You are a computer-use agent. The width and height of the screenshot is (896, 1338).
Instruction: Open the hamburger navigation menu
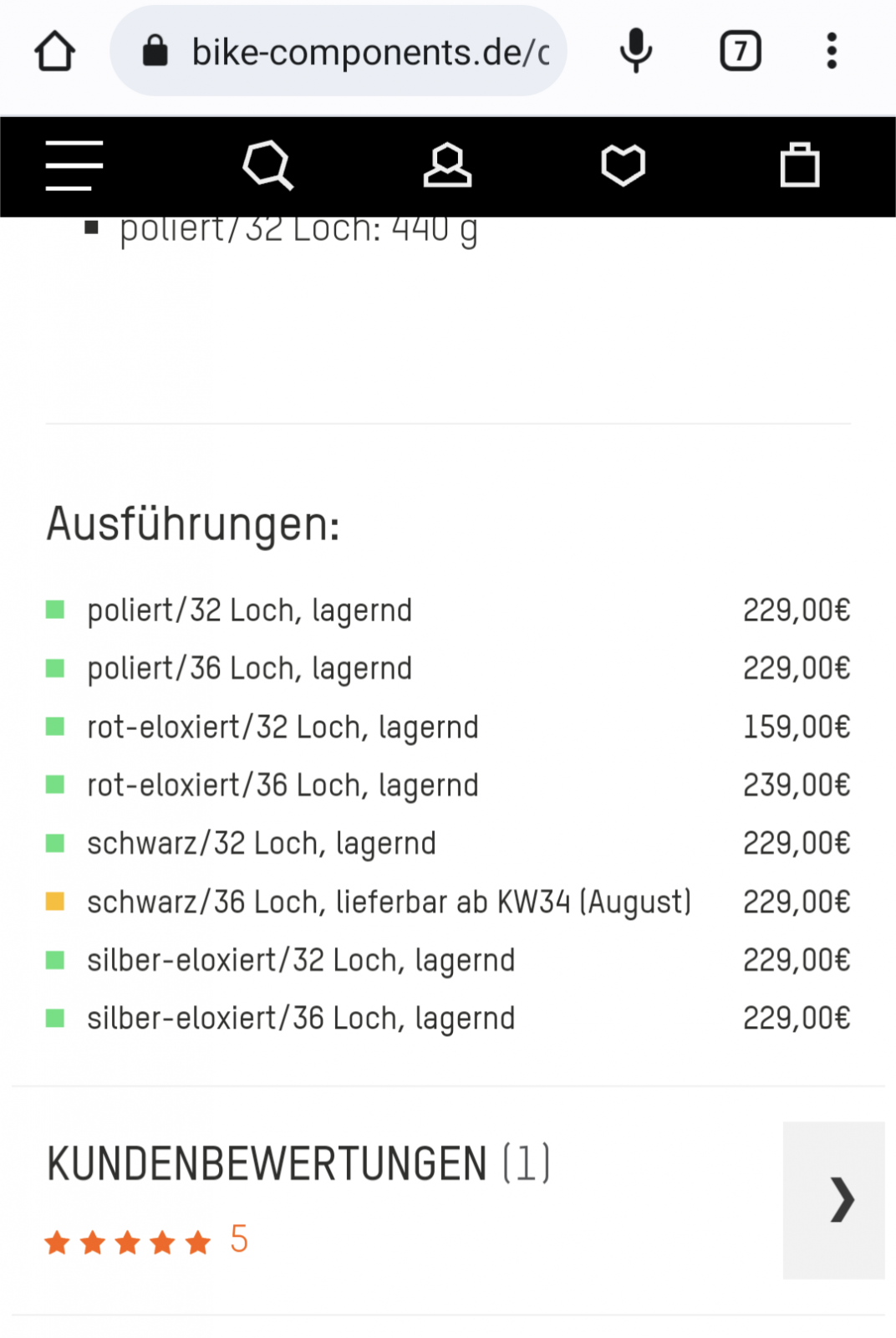(x=74, y=166)
